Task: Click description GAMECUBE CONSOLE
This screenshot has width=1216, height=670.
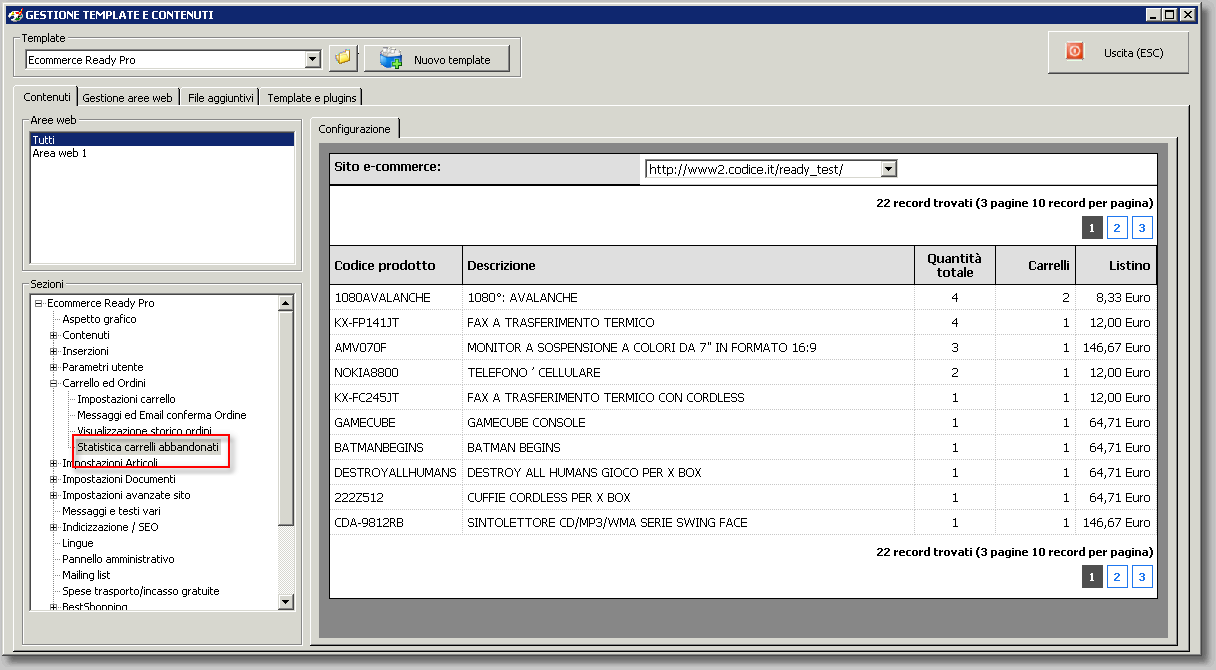Action: (526, 422)
